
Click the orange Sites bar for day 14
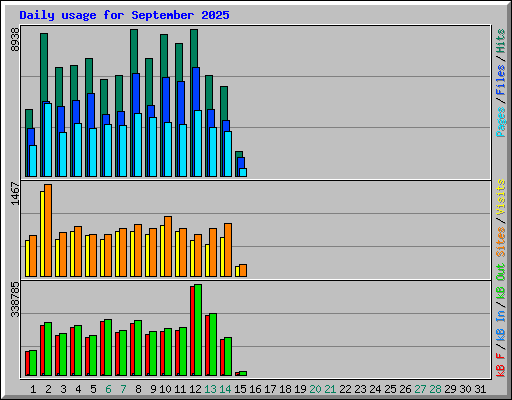[x=228, y=250]
